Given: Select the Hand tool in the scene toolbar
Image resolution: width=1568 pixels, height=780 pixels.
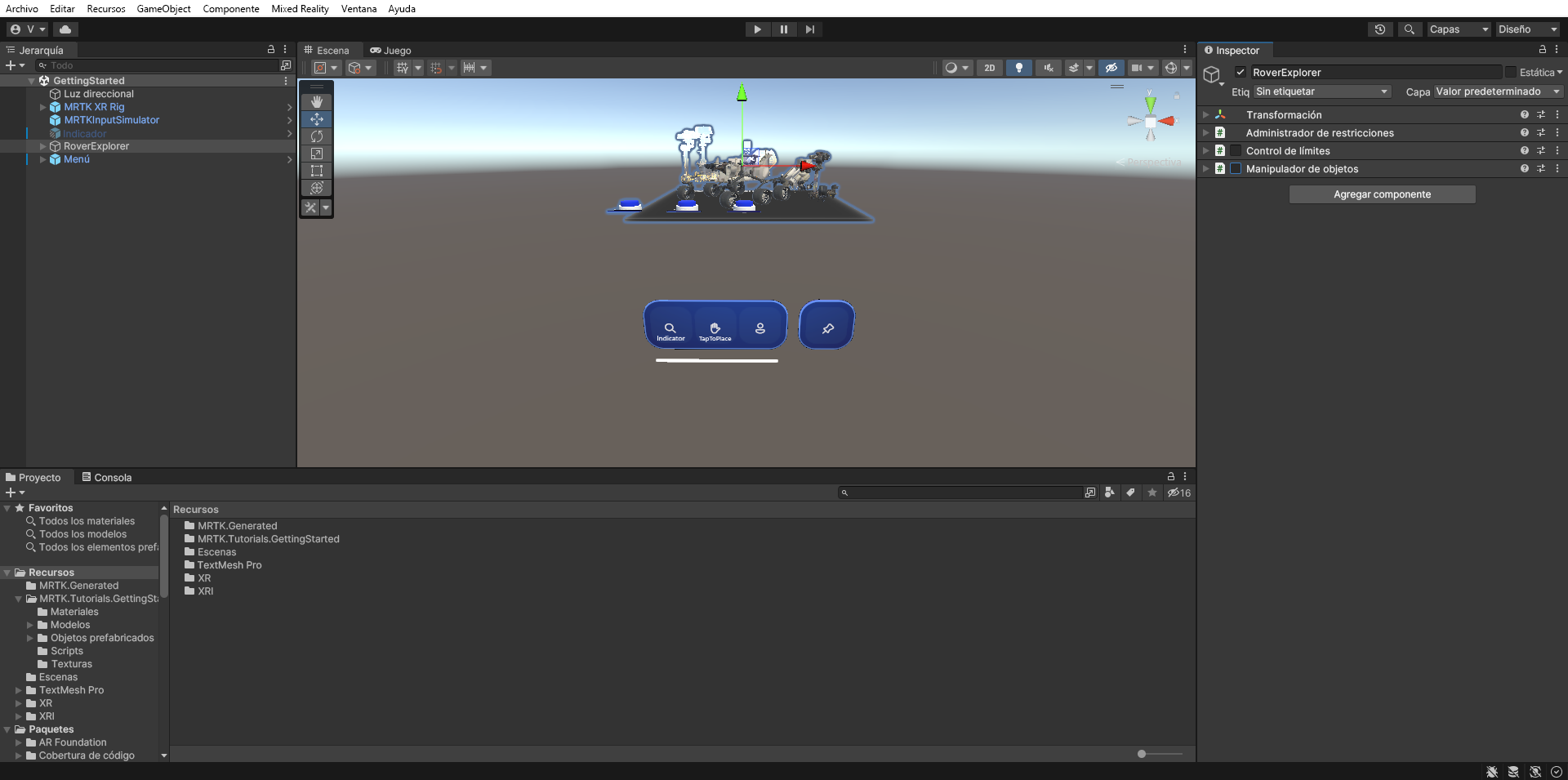Looking at the screenshot, I should [316, 101].
